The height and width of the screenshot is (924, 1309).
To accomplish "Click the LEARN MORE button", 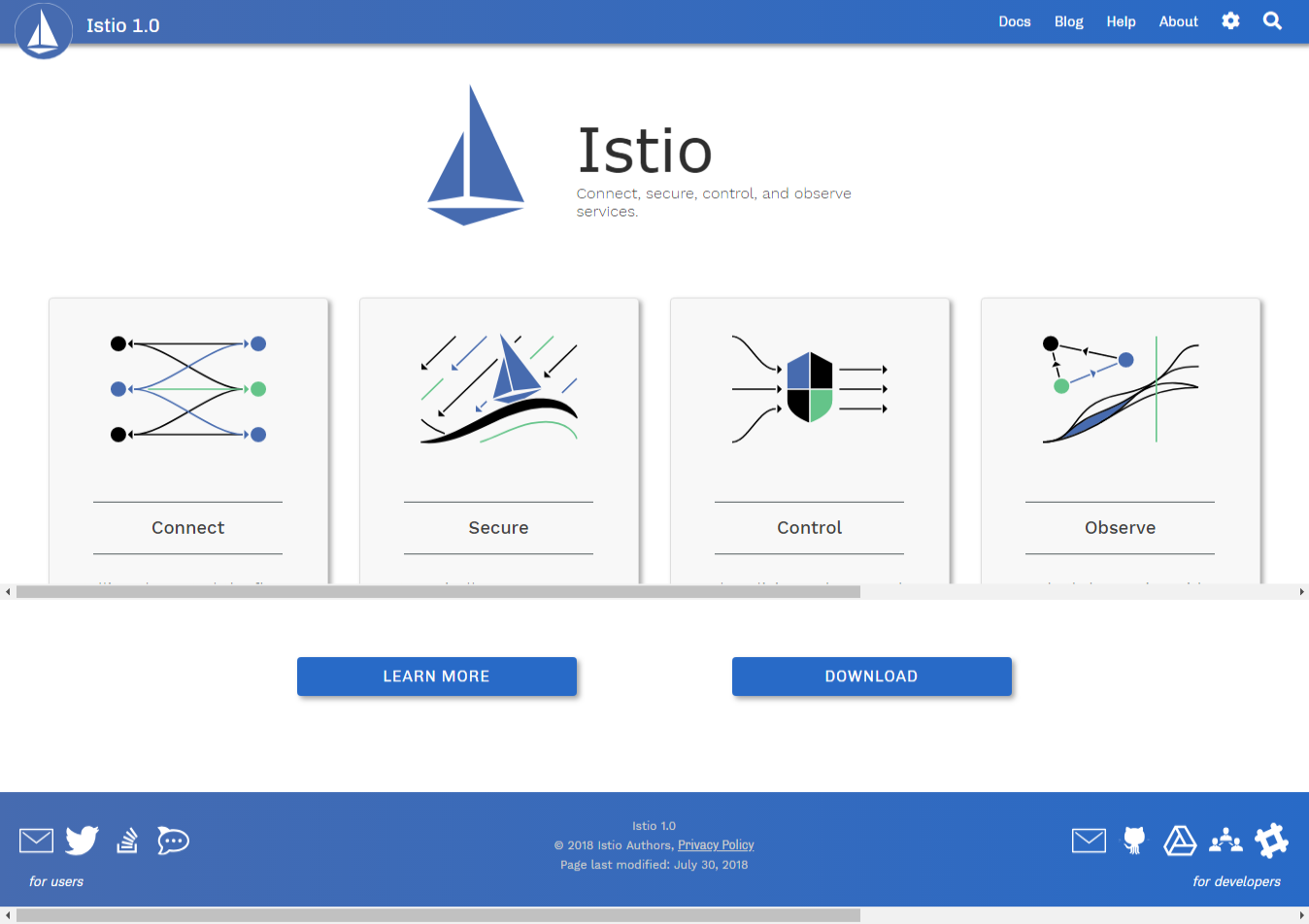I will [x=437, y=676].
